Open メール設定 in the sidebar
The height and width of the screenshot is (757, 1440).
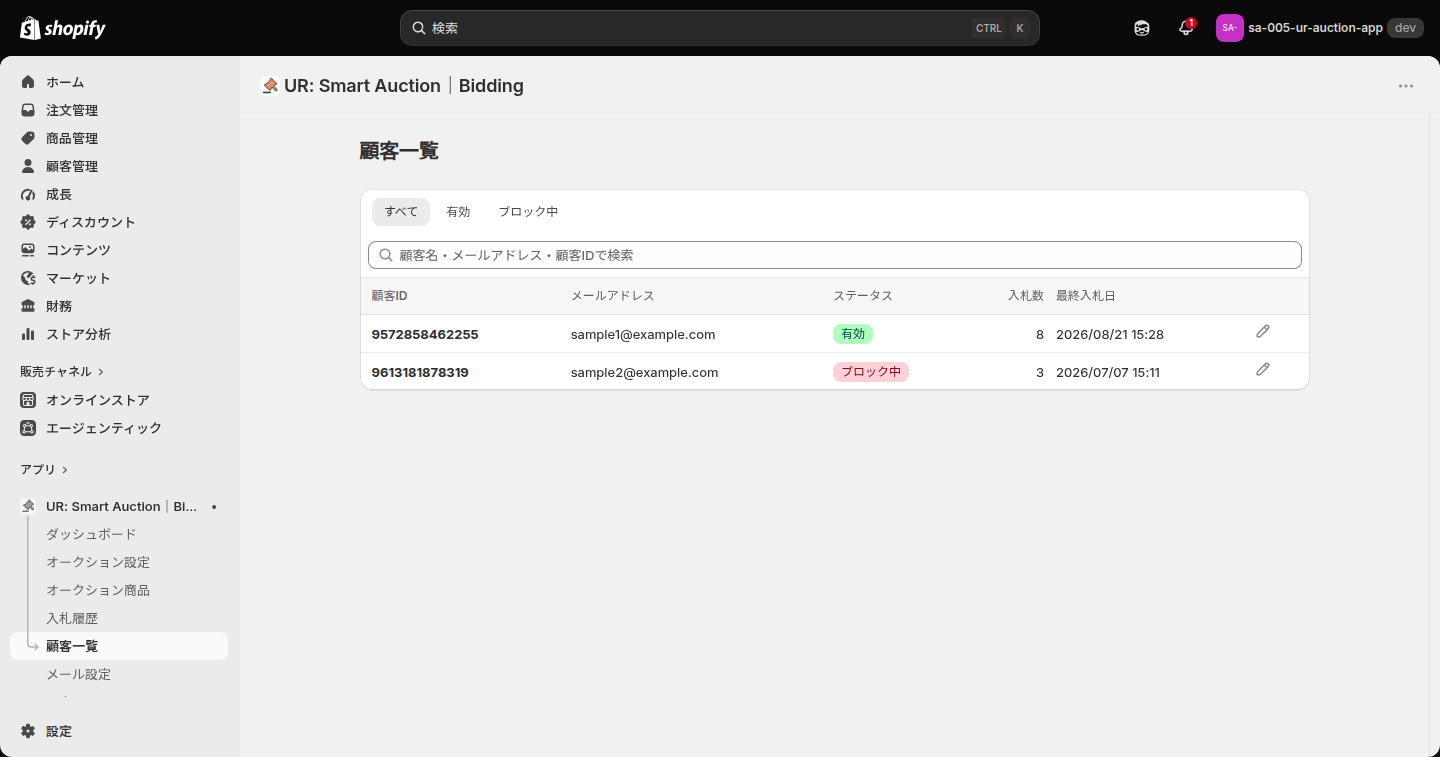tap(79, 674)
